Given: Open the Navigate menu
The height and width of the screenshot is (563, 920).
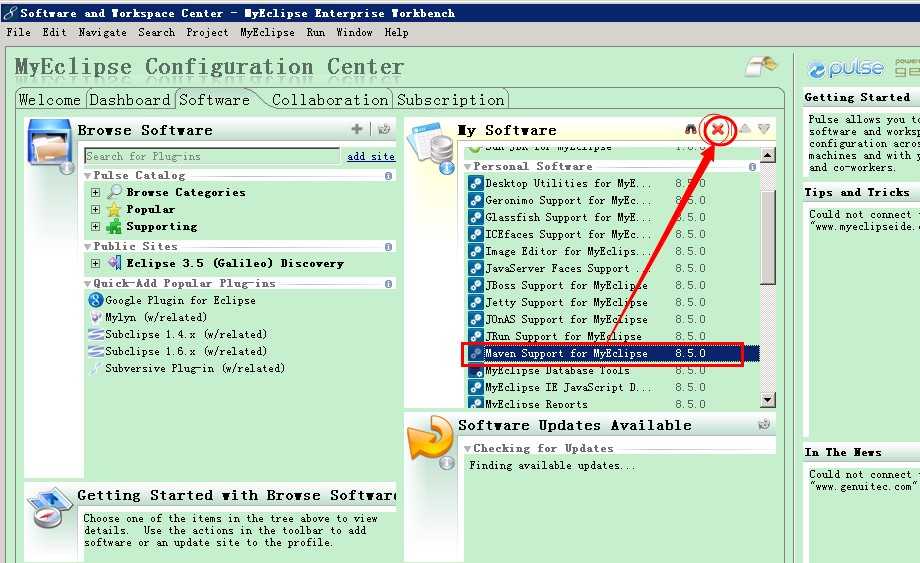Looking at the screenshot, I should pyautogui.click(x=103, y=32).
